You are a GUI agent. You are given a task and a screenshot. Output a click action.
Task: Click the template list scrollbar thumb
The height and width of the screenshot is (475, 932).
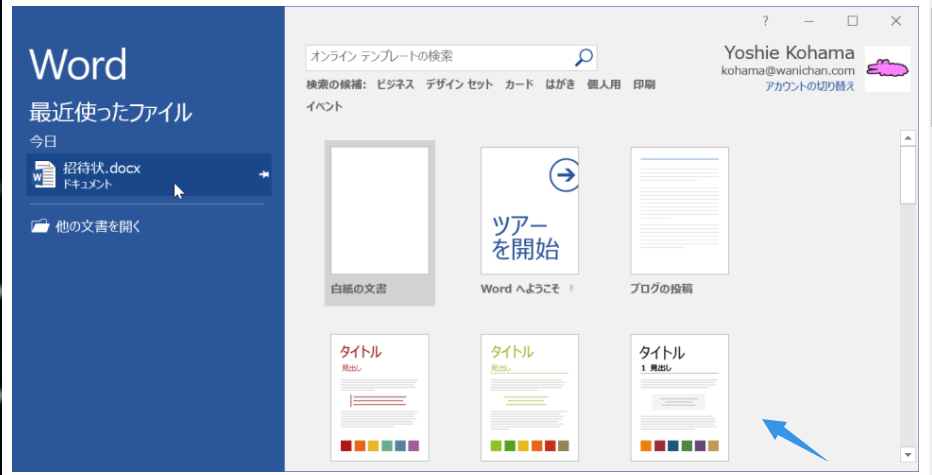pyautogui.click(x=908, y=175)
